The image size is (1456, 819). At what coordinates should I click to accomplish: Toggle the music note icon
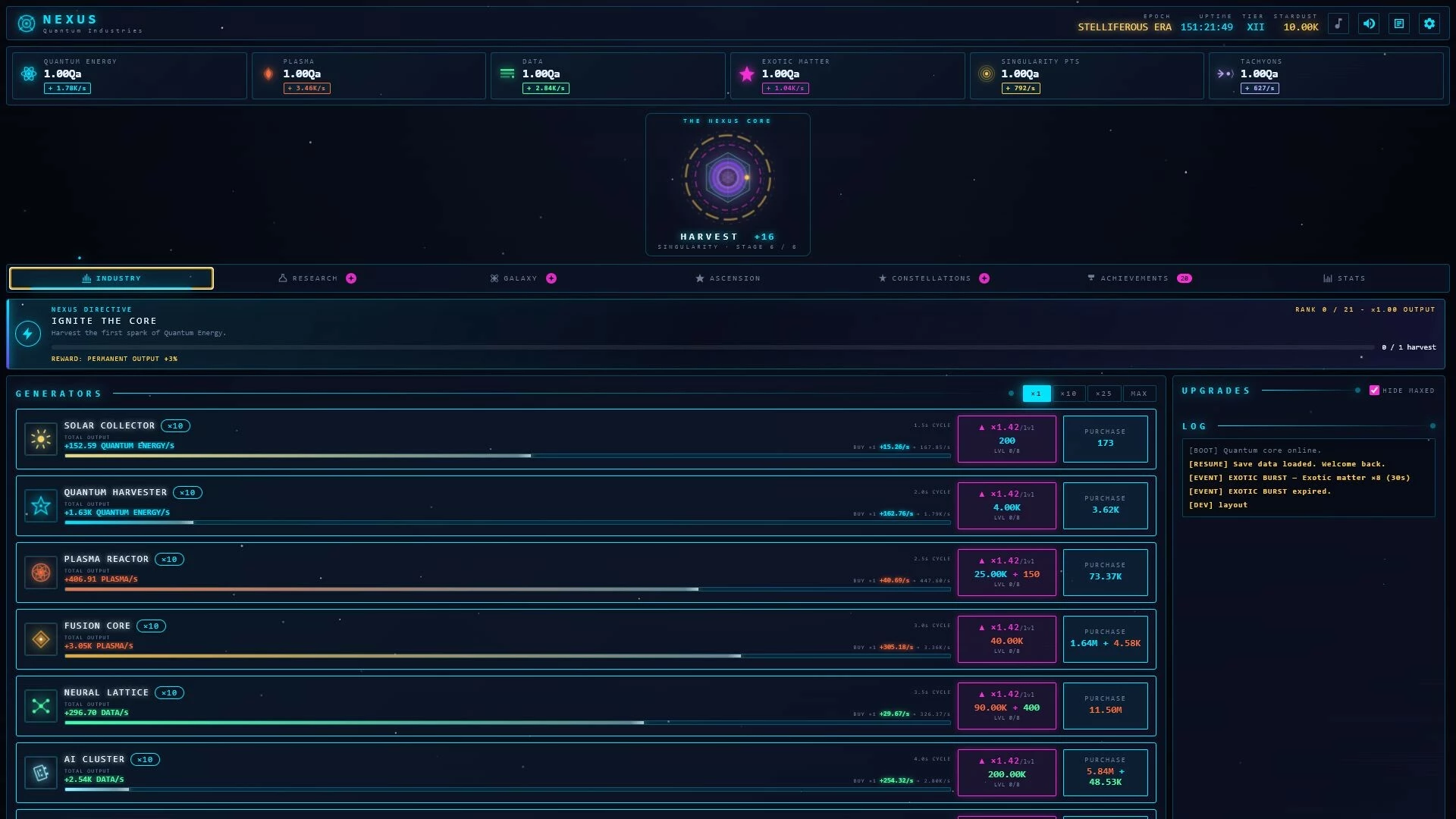pyautogui.click(x=1338, y=24)
